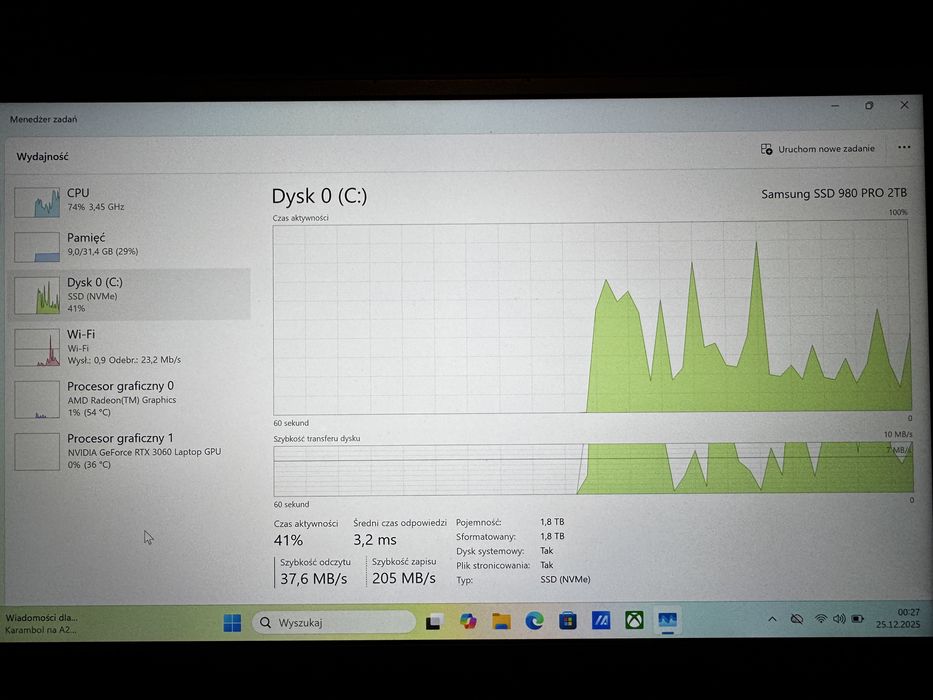The height and width of the screenshot is (700, 933).
Task: Launch the Xbox app from the taskbar
Action: click(x=634, y=620)
